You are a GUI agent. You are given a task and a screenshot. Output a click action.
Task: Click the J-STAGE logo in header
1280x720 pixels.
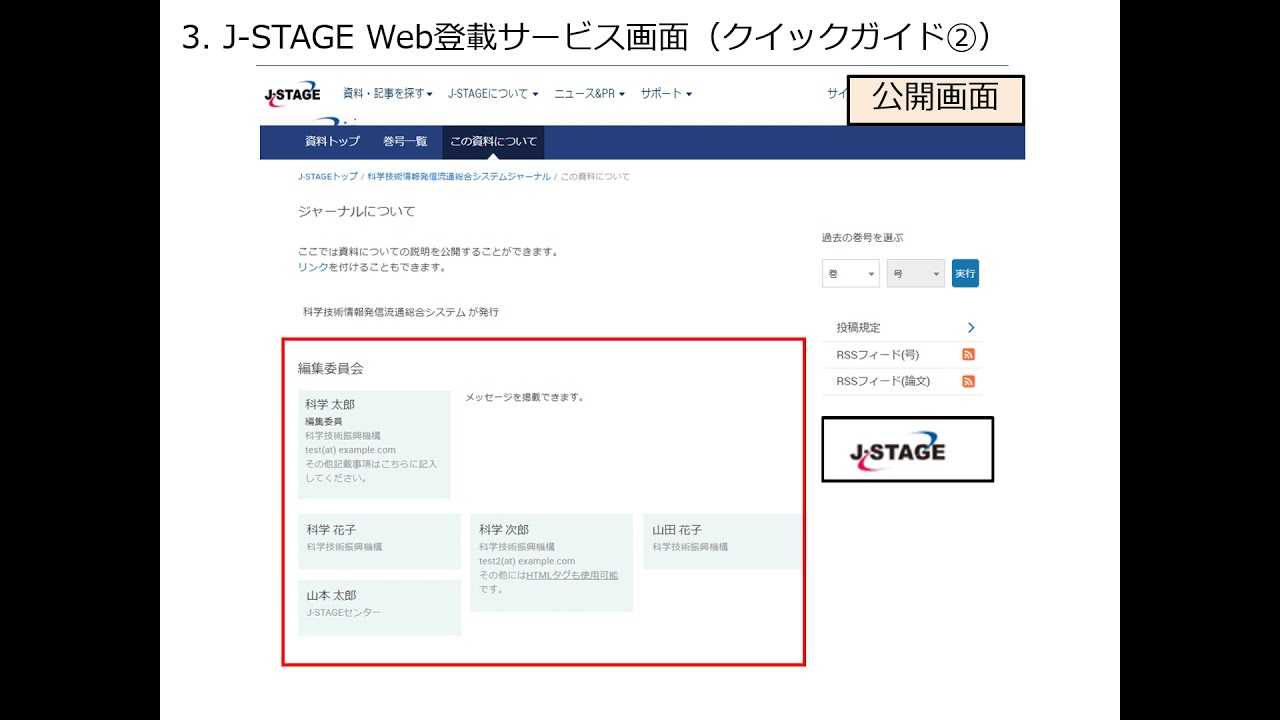pyautogui.click(x=292, y=94)
